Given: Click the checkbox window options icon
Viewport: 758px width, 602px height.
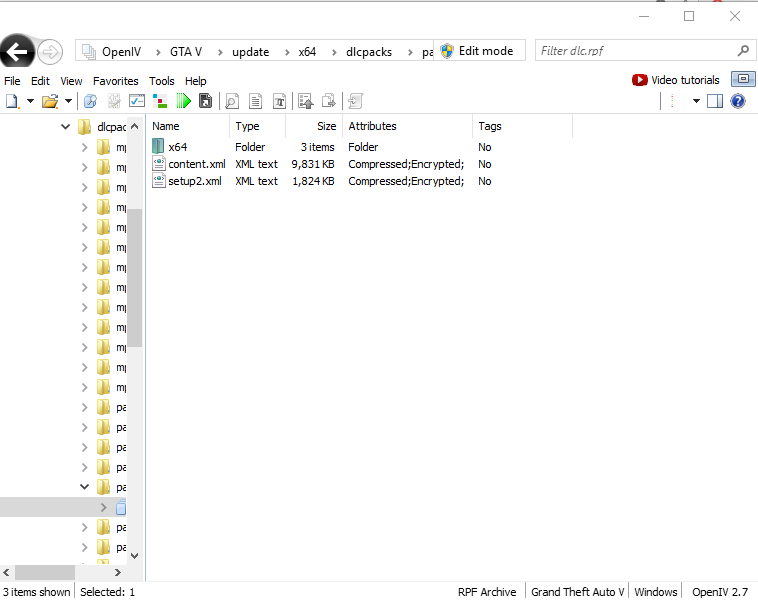Looking at the screenshot, I should click(x=137, y=101).
